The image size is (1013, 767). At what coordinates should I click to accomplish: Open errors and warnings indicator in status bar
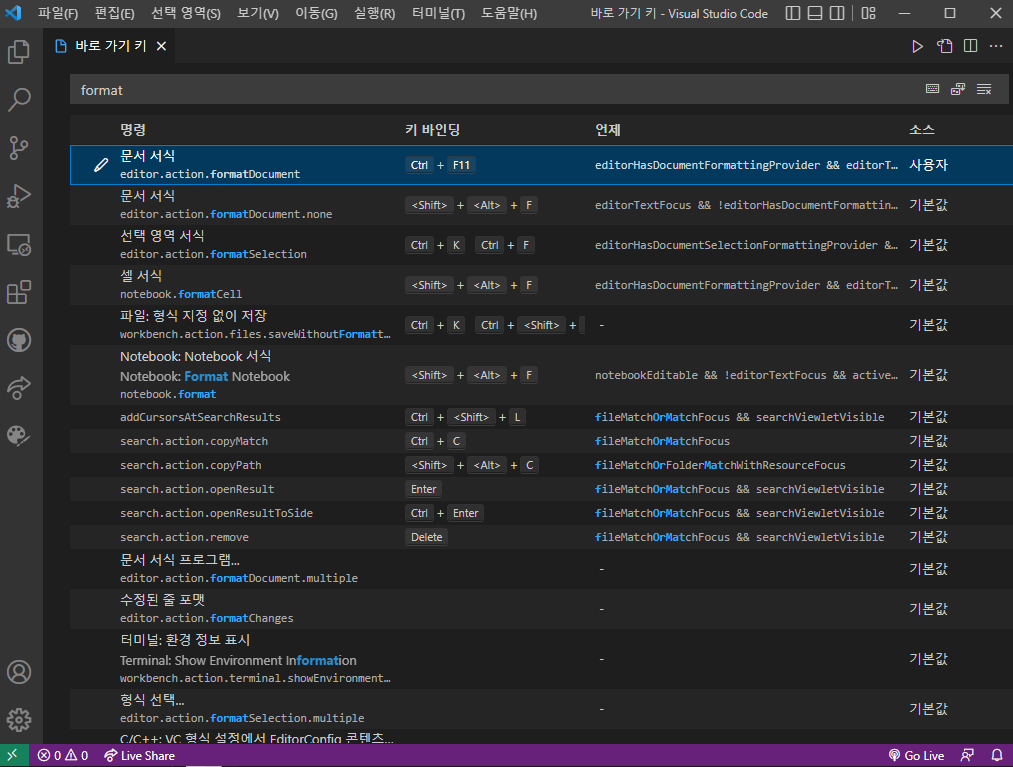coord(63,755)
